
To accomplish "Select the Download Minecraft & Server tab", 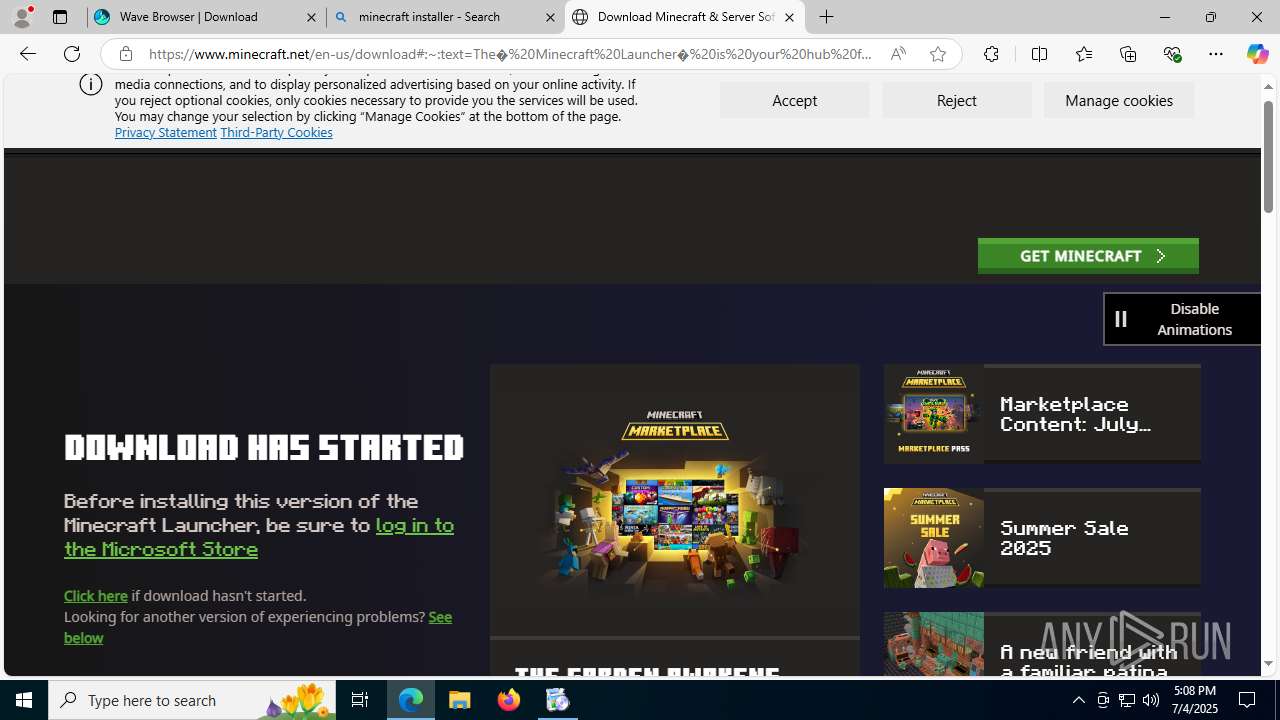I will click(685, 17).
